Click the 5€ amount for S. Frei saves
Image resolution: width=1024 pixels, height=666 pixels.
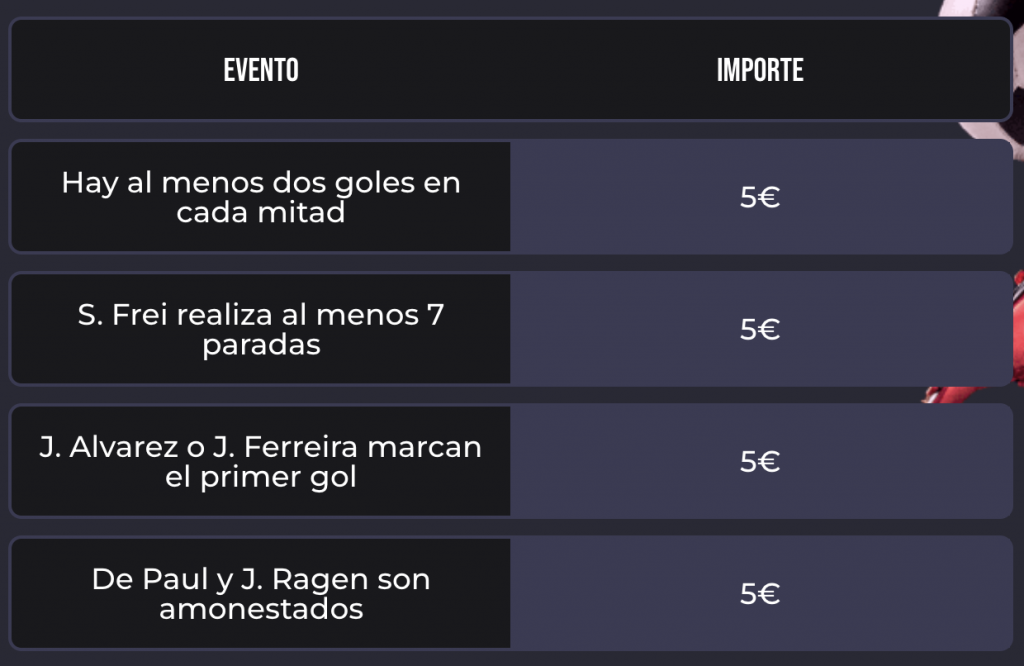pos(760,329)
